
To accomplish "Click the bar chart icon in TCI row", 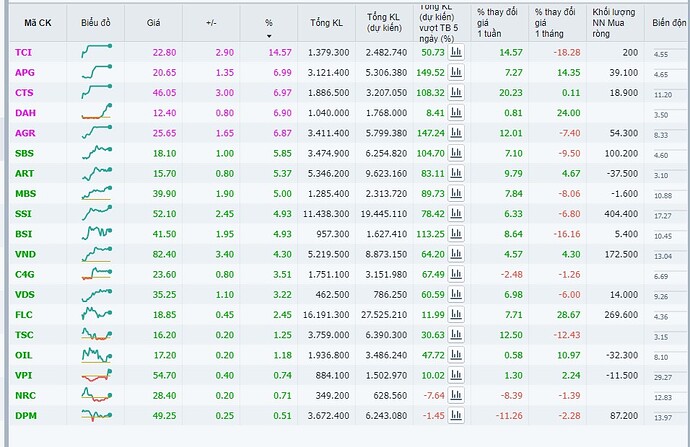I will coord(456,52).
